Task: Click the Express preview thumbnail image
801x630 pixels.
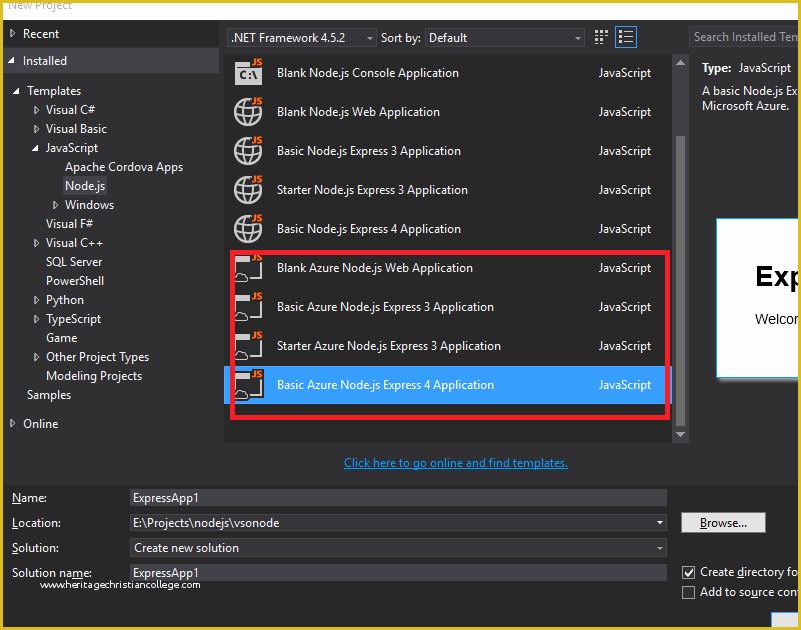Action: click(x=758, y=298)
